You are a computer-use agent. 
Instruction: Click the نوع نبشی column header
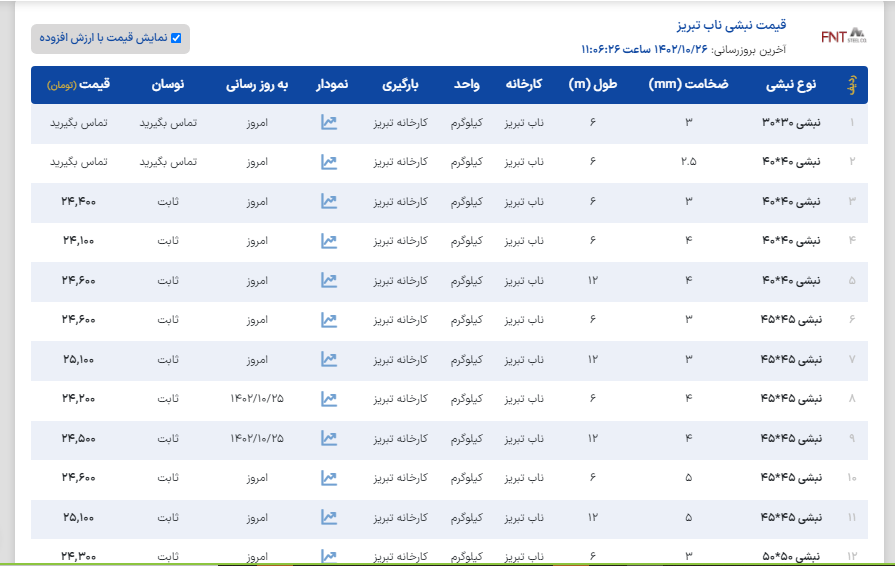(793, 85)
